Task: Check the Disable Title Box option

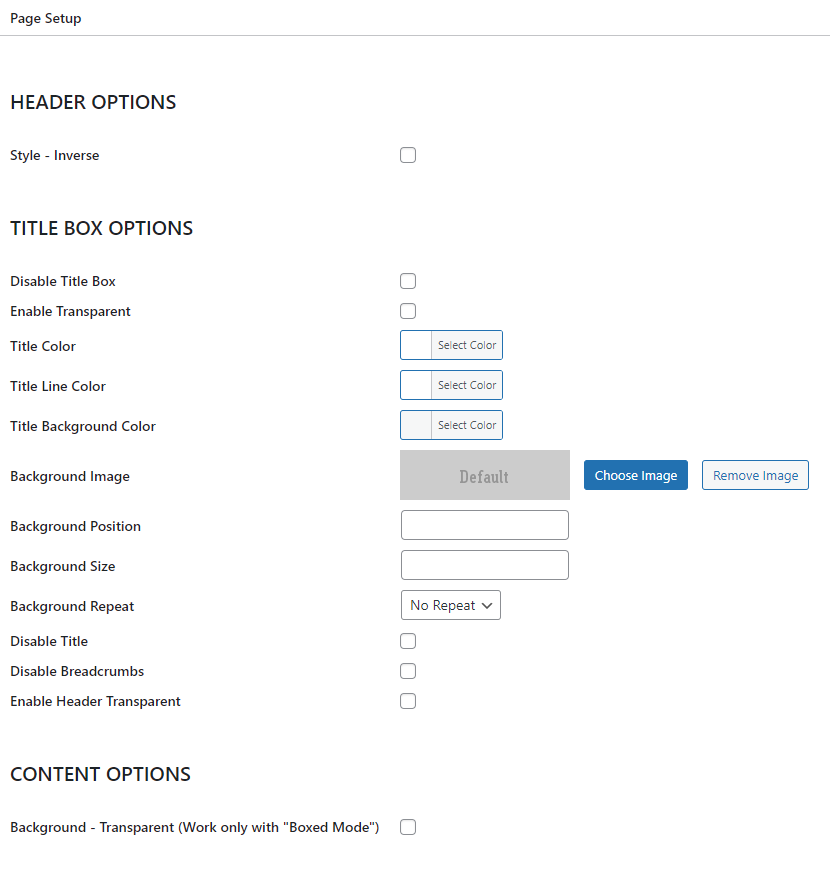Action: coord(408,281)
